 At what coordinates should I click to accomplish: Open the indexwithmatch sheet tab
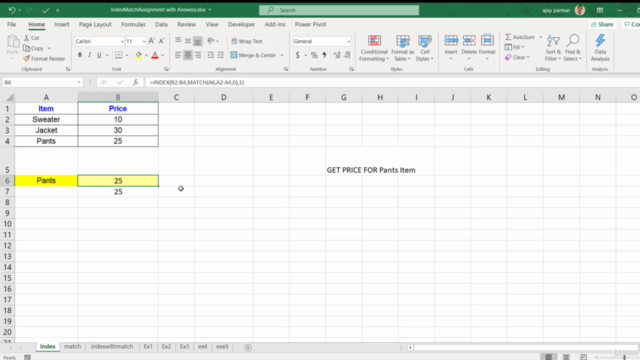[x=112, y=347]
